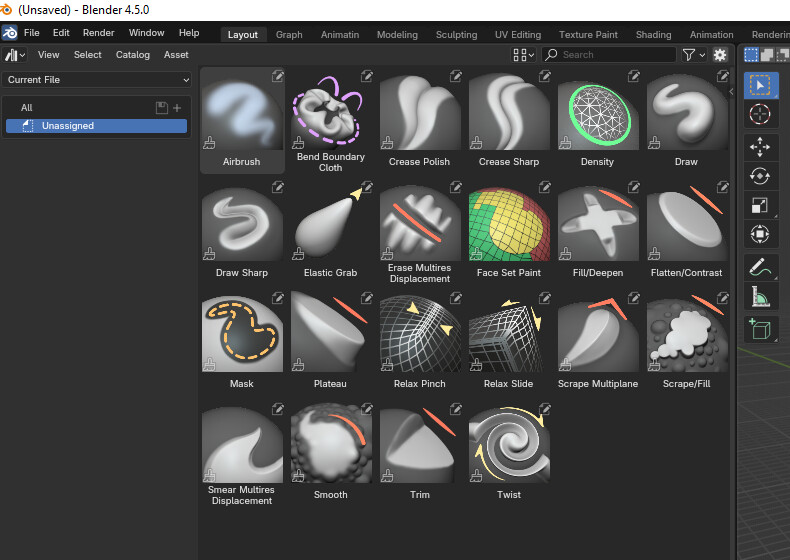Pick Smear Multires Displacement brush

coord(242,453)
